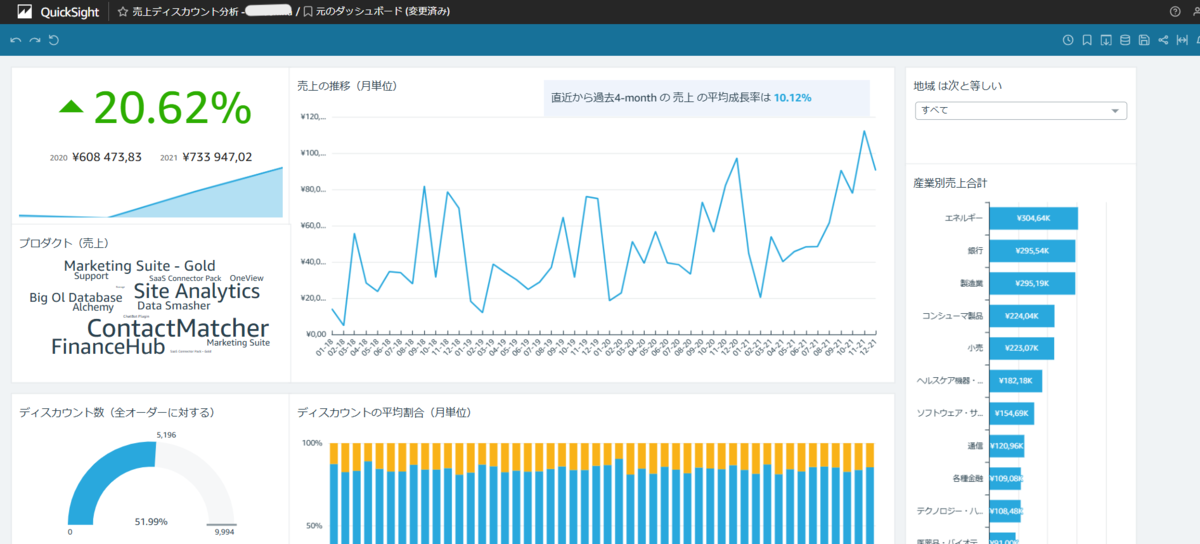The image size is (1200, 544).
Task: Click the 5,196 gauge value label
Action: point(167,435)
